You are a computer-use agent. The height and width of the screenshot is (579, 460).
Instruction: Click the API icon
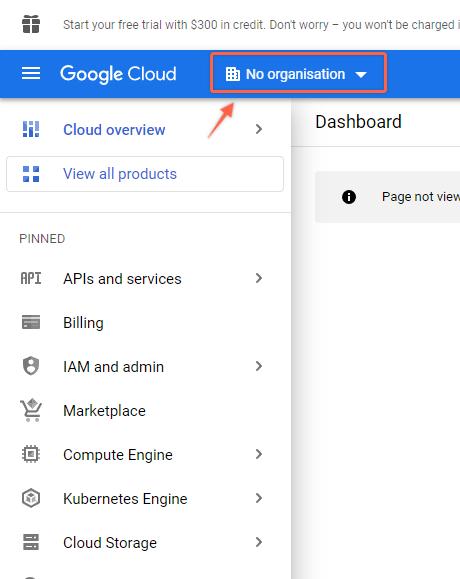31,278
